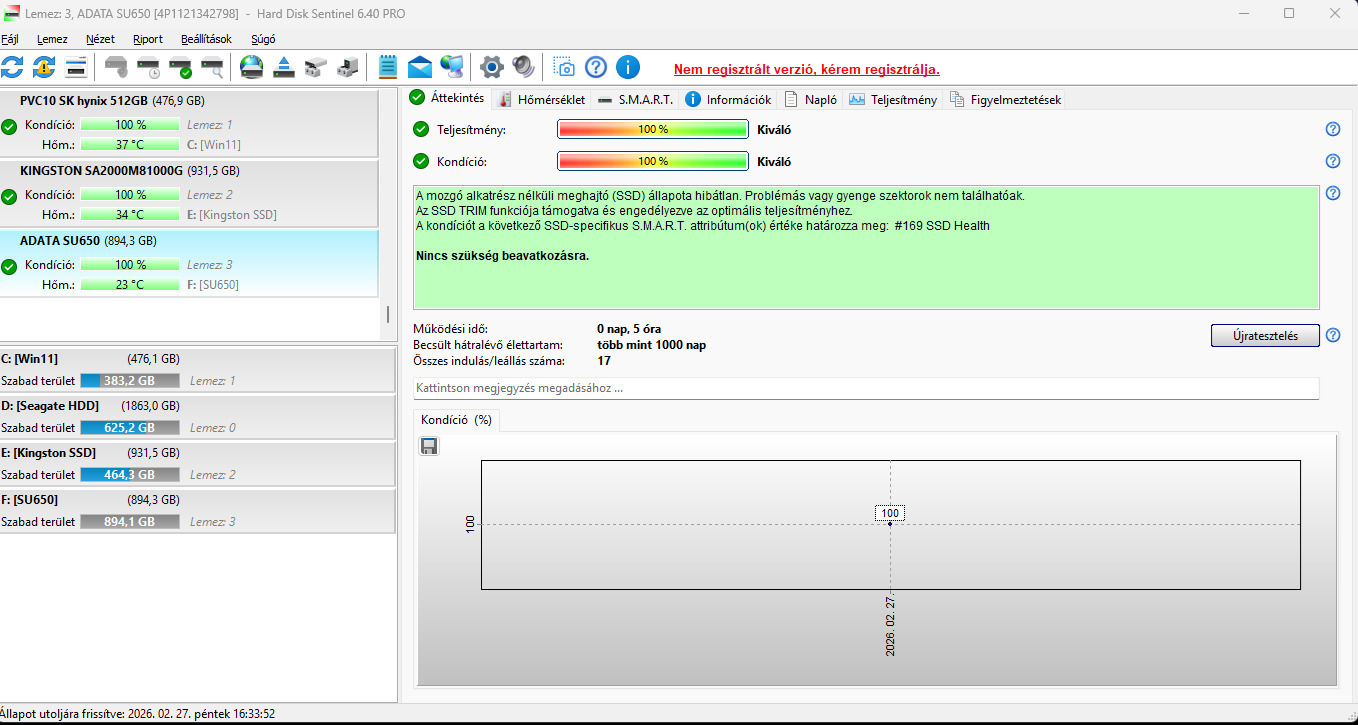Click the blue Refresh arrows toolbar icon

pos(12,68)
